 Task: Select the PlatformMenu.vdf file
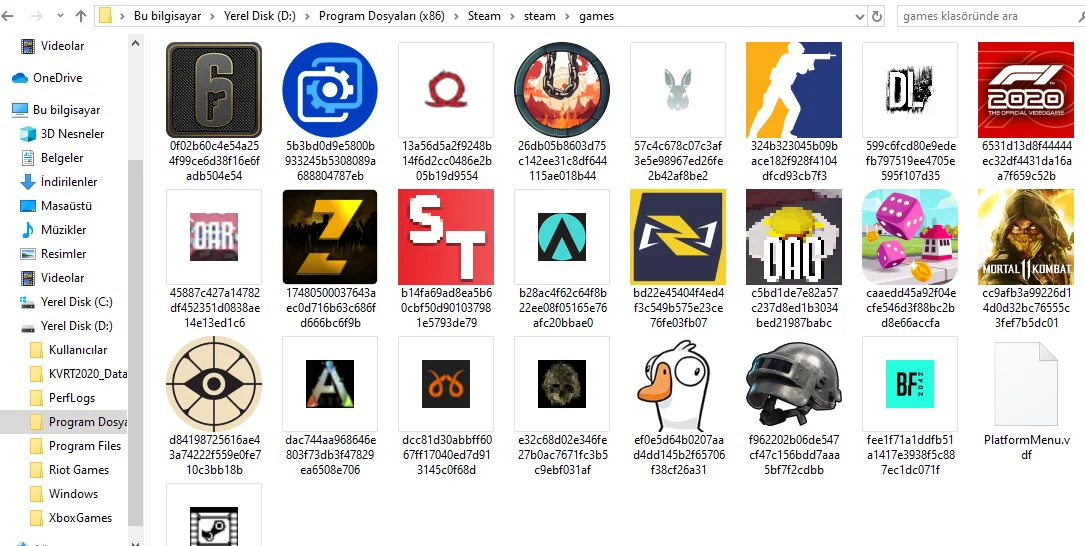tap(1025, 384)
